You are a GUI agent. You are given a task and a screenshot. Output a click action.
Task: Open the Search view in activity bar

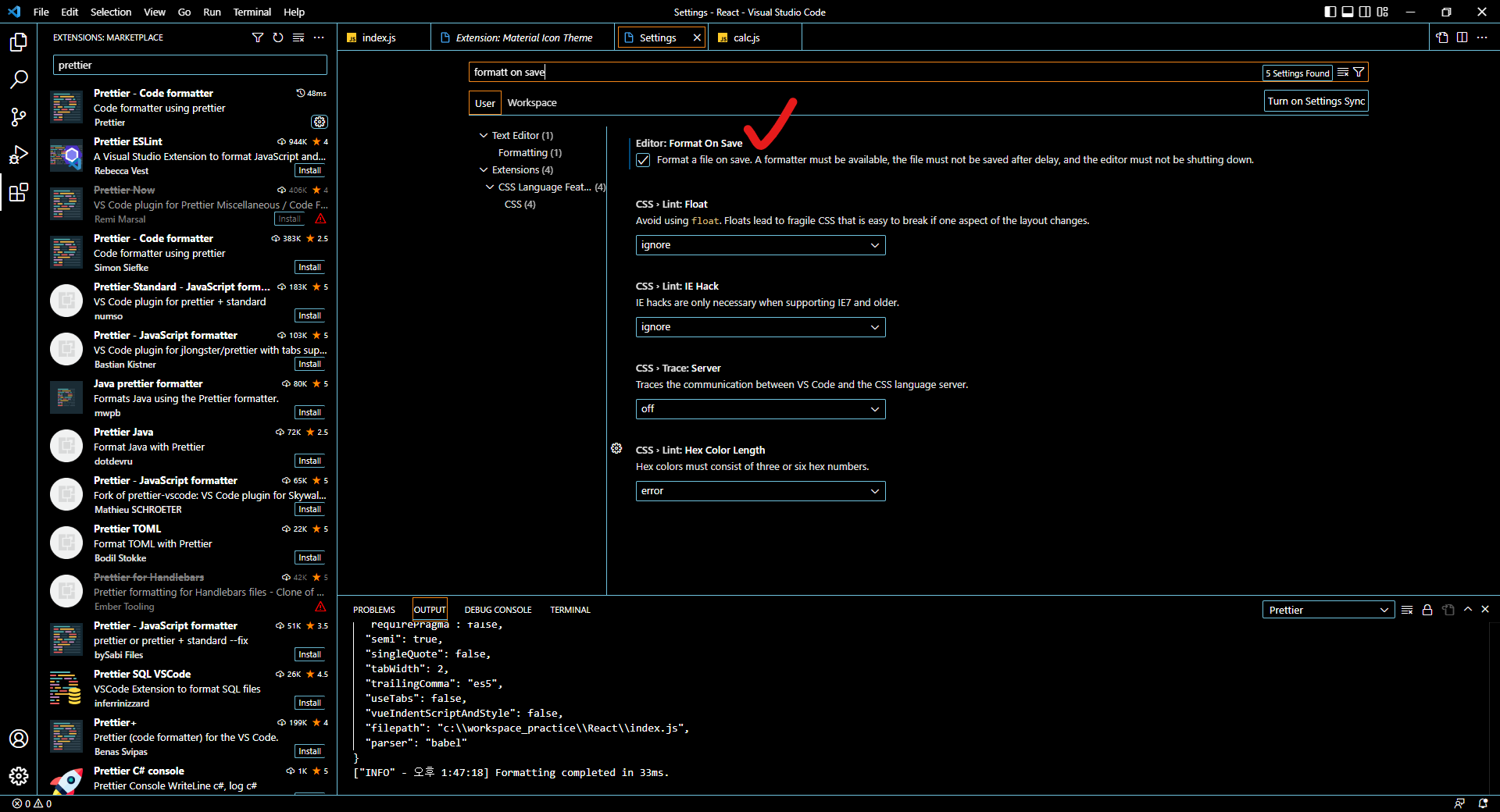pyautogui.click(x=19, y=79)
